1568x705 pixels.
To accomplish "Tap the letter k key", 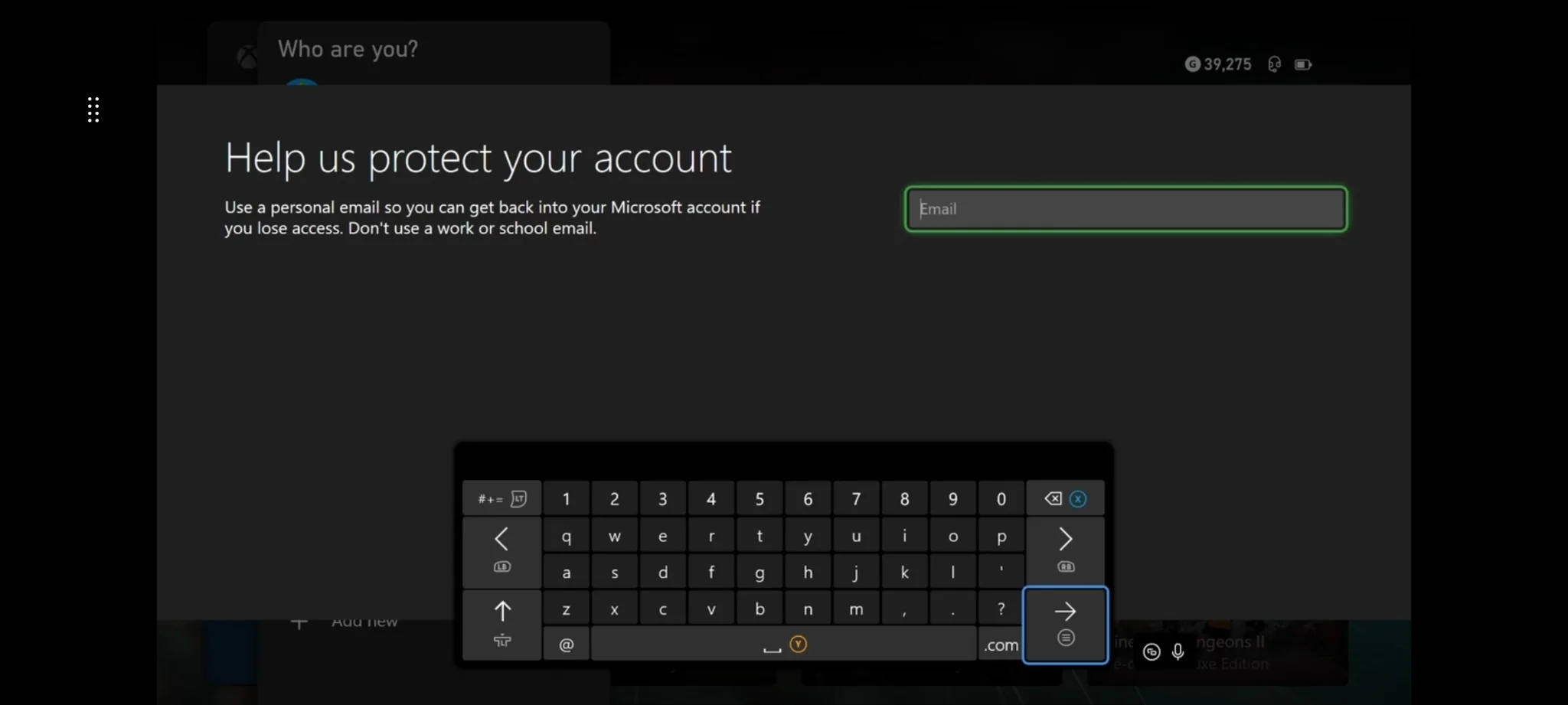I will coord(904,572).
